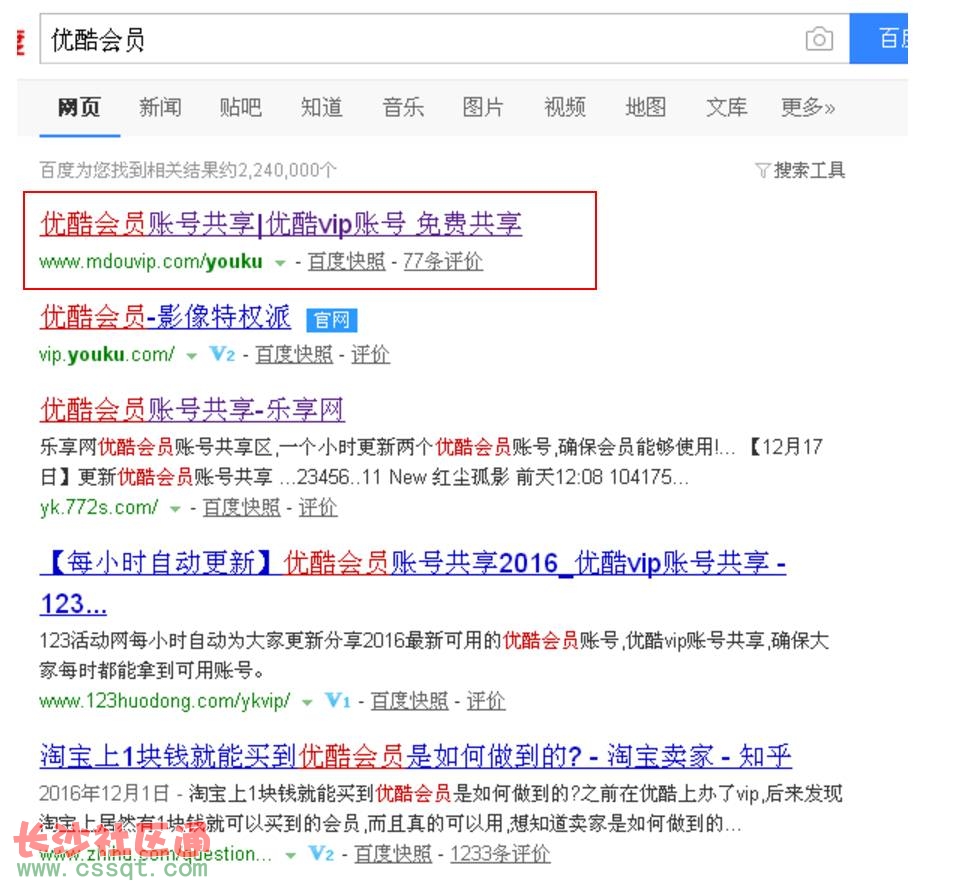
Task: Select the 网页 tab
Action: pos(79,107)
